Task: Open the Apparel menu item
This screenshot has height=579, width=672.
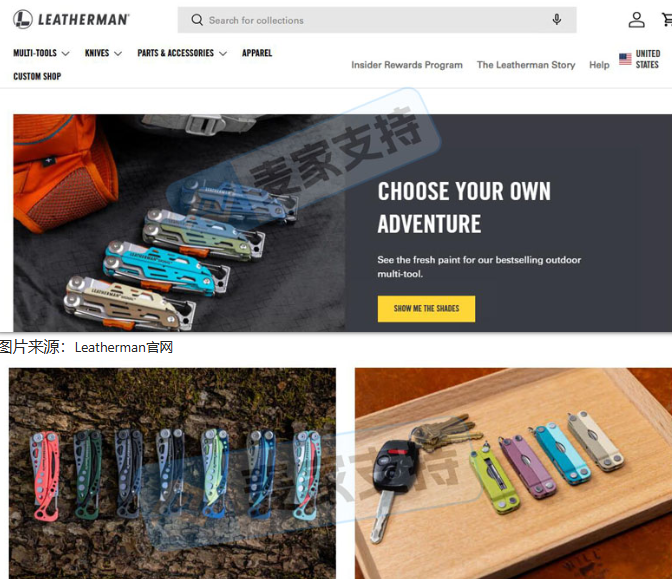Action: tap(257, 53)
